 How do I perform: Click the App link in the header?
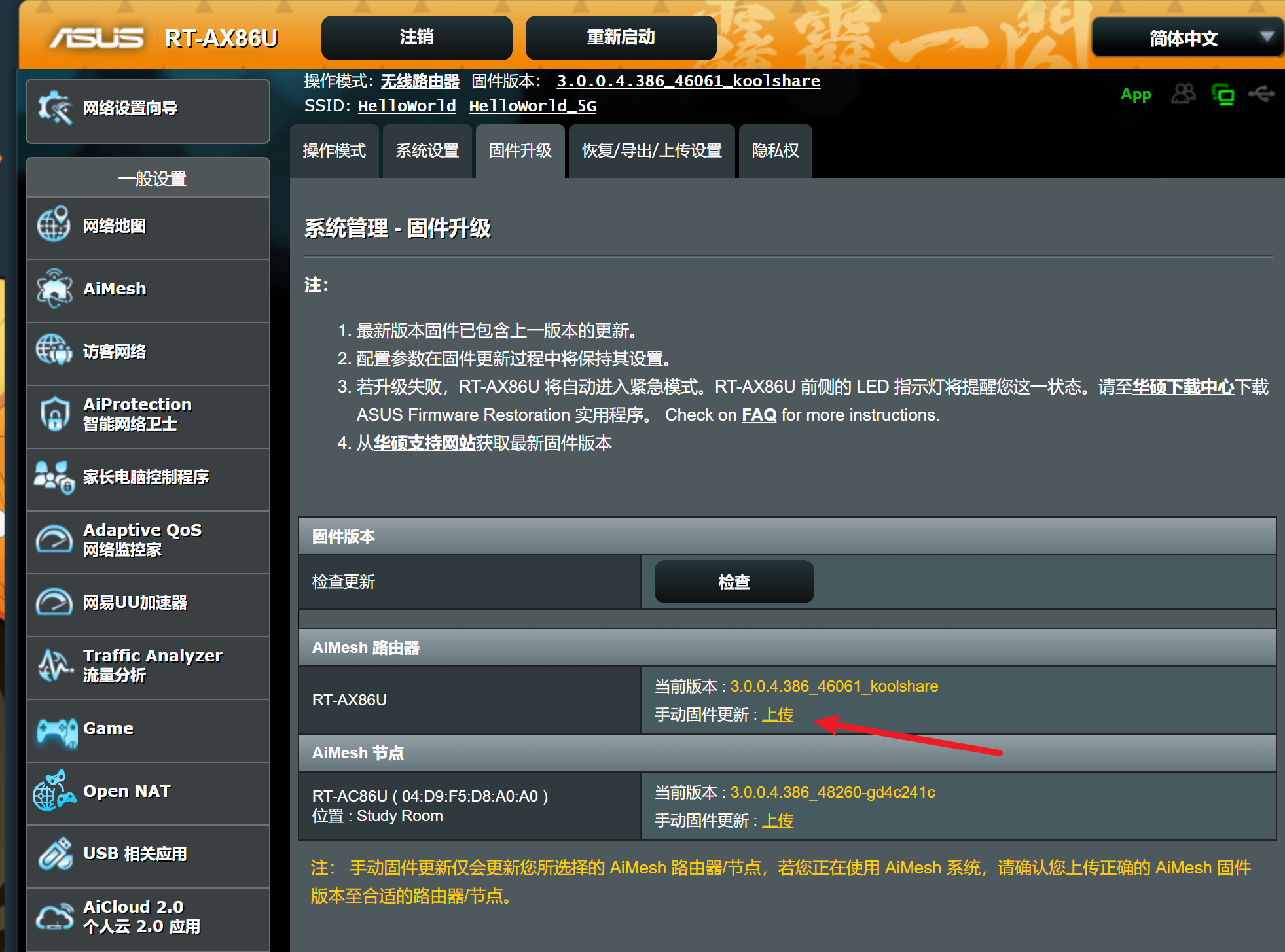pos(1136,95)
